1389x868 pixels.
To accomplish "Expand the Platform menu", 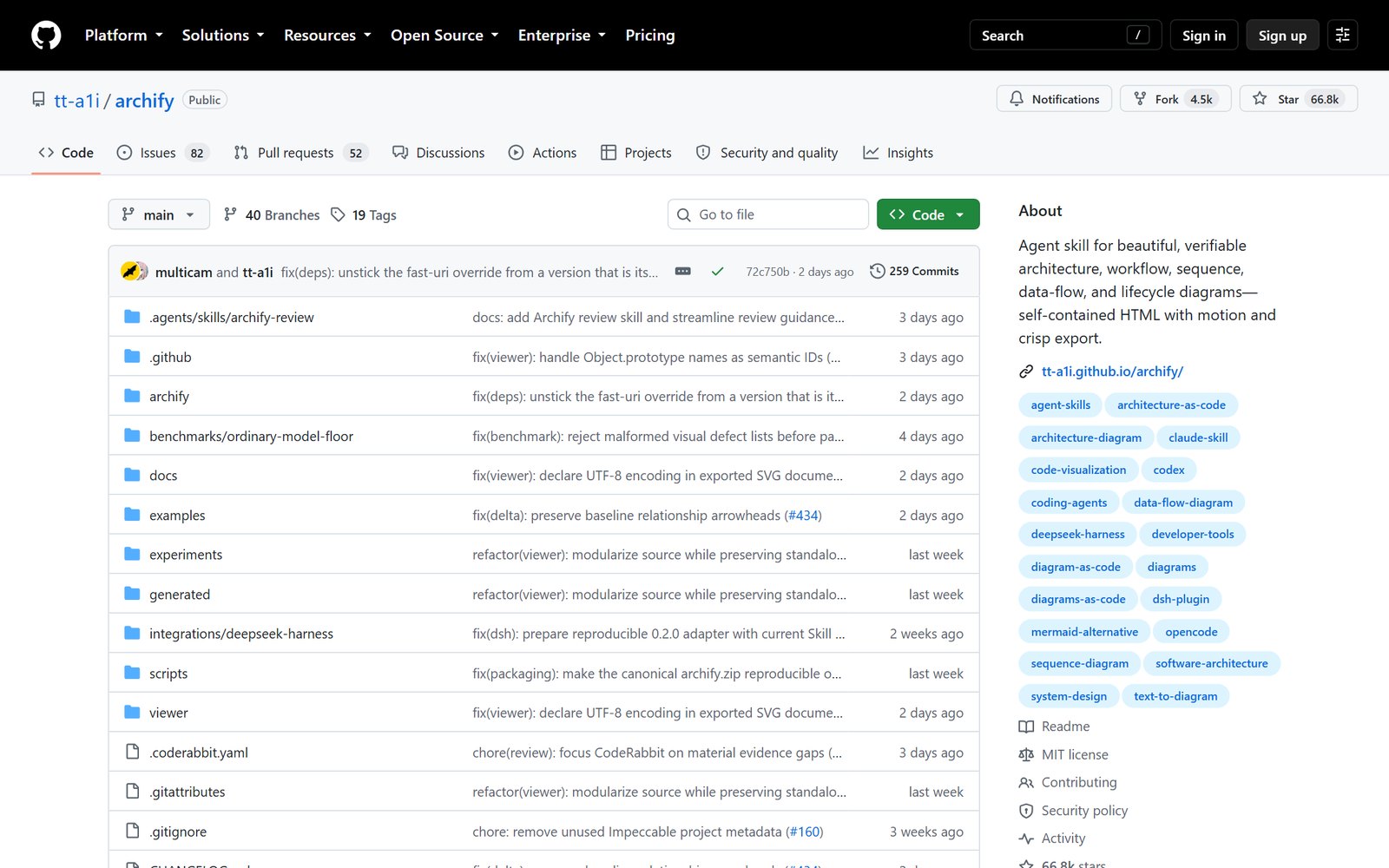I will 124,36.
